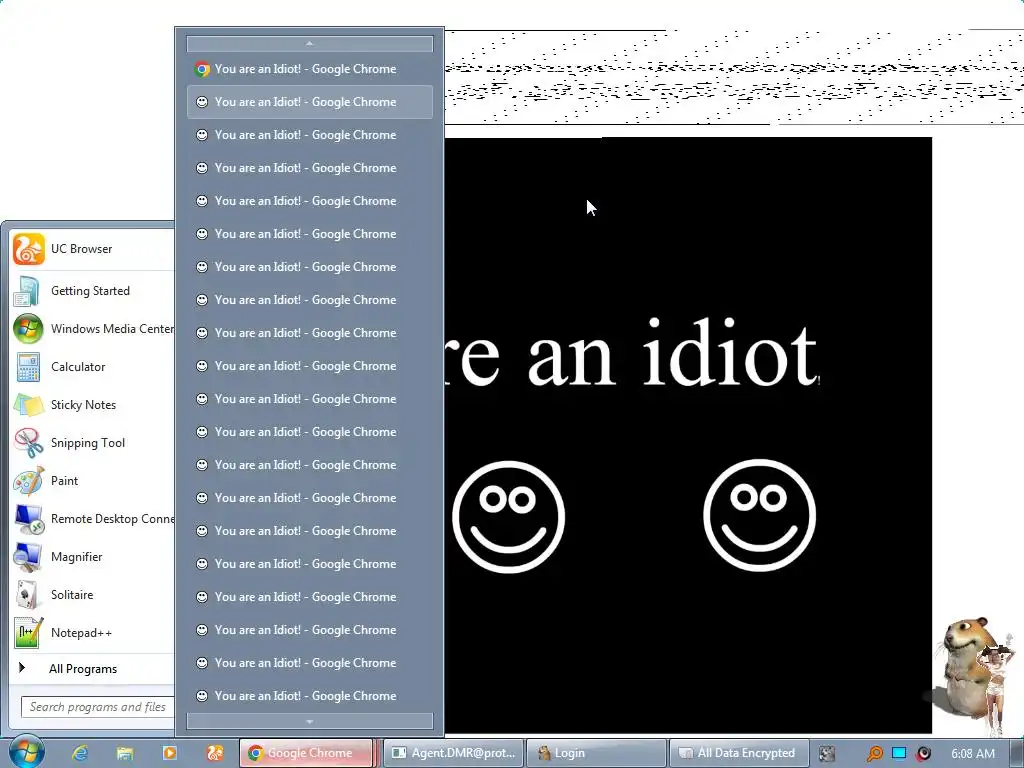Click the orange magnifier tray icon
Image resolution: width=1024 pixels, height=768 pixels.
(x=874, y=754)
